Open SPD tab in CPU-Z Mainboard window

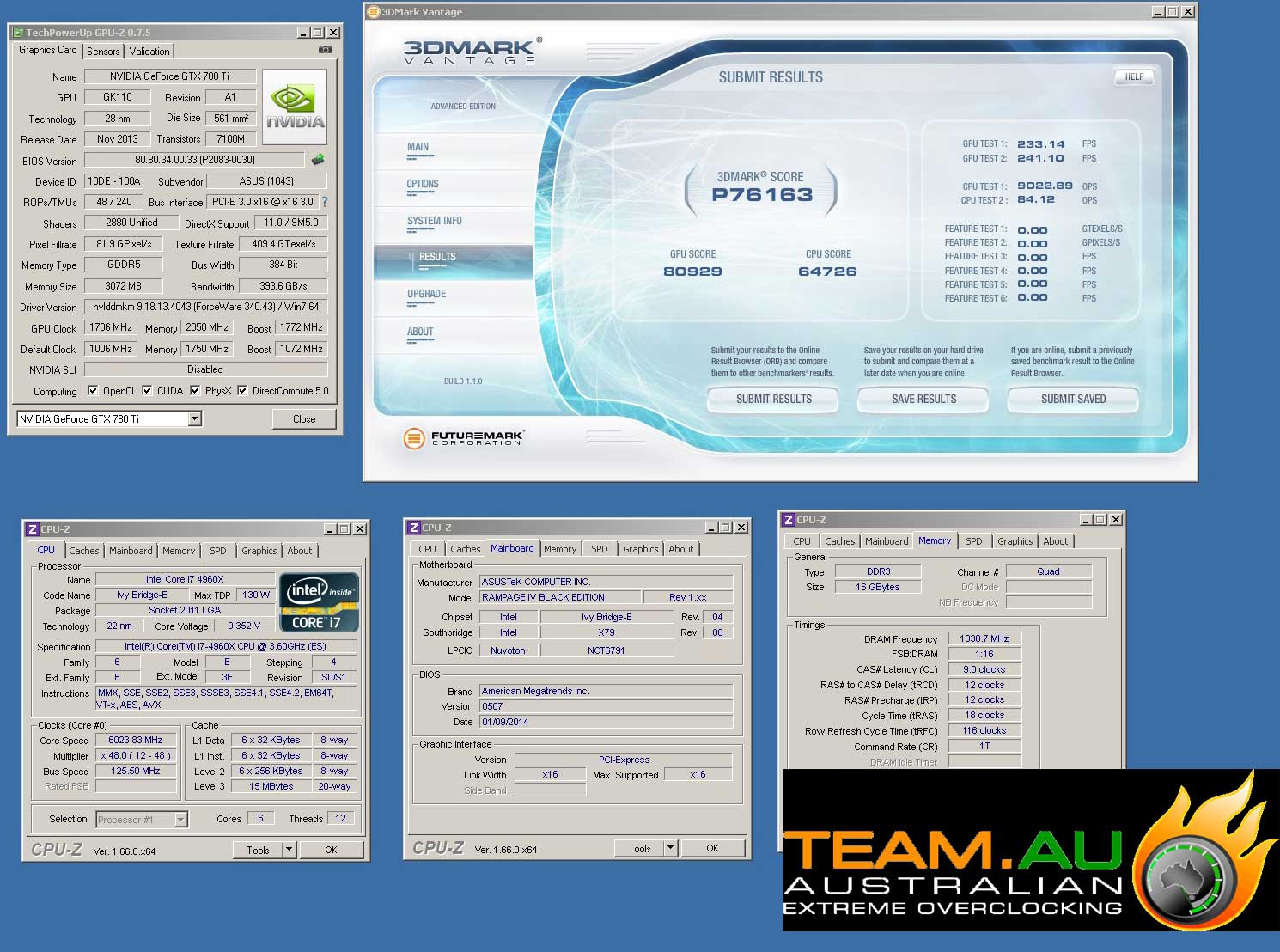[x=600, y=549]
